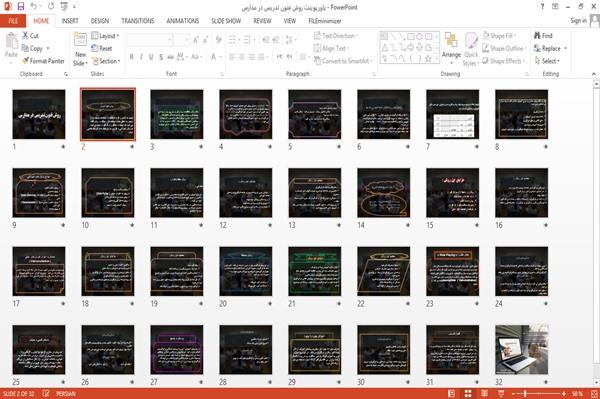Open Arrange objects tool
Screen dimensions: 600x399
click(x=451, y=48)
